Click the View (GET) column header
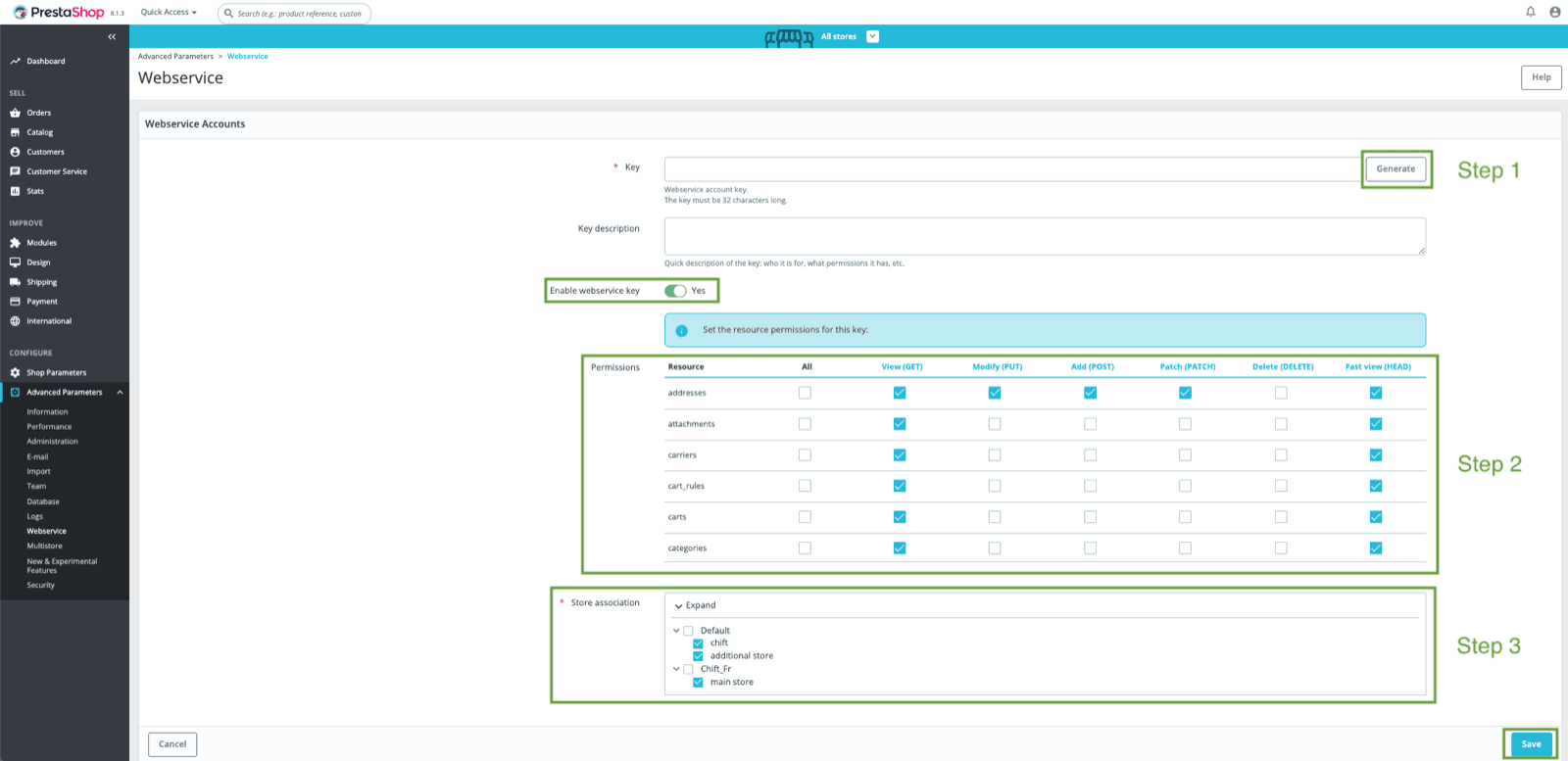 [x=902, y=367]
